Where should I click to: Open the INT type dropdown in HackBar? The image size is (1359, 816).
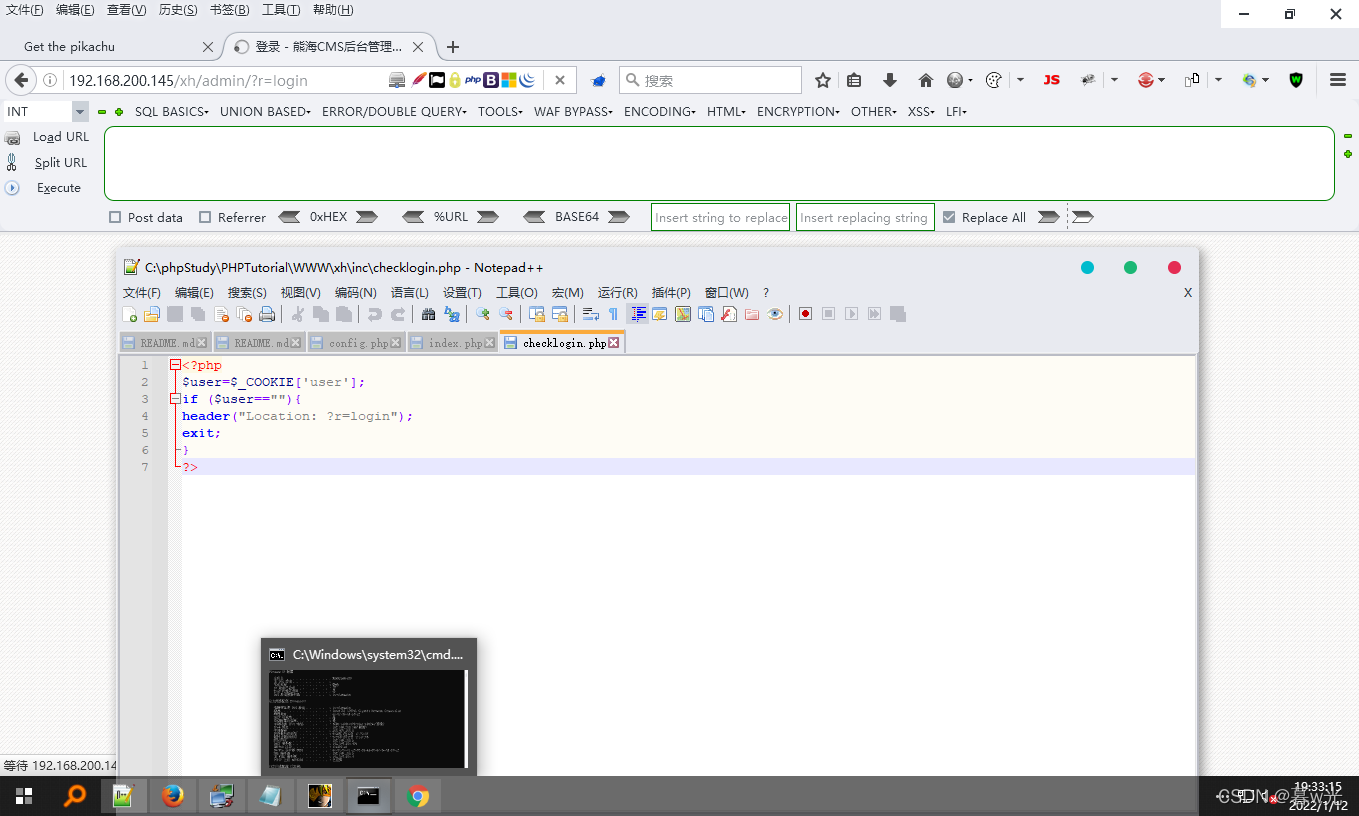pos(80,112)
